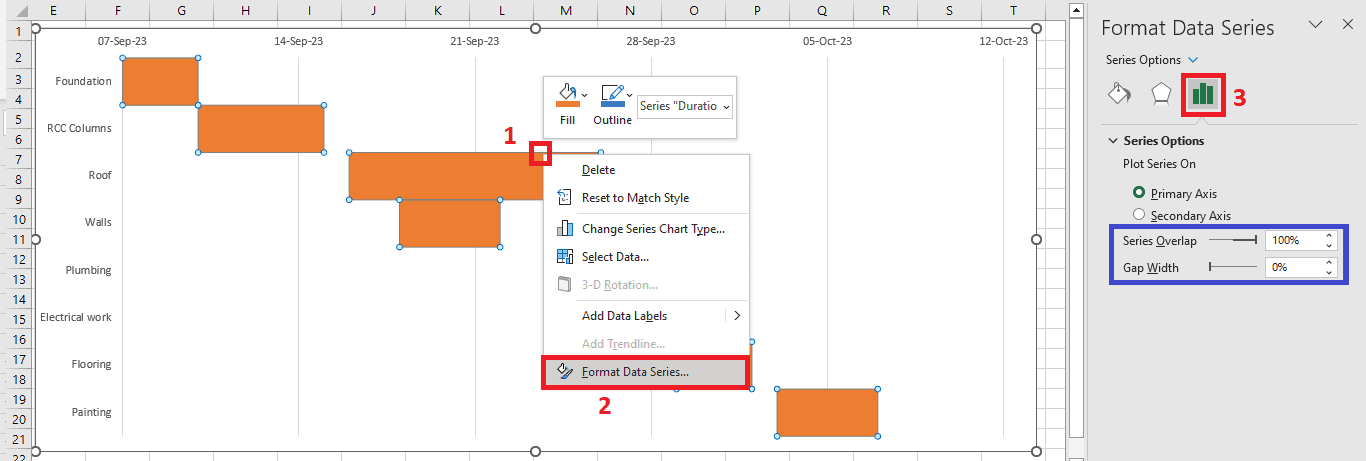Click the Foundation axis label
1366x461 pixels.
pyautogui.click(x=84, y=81)
